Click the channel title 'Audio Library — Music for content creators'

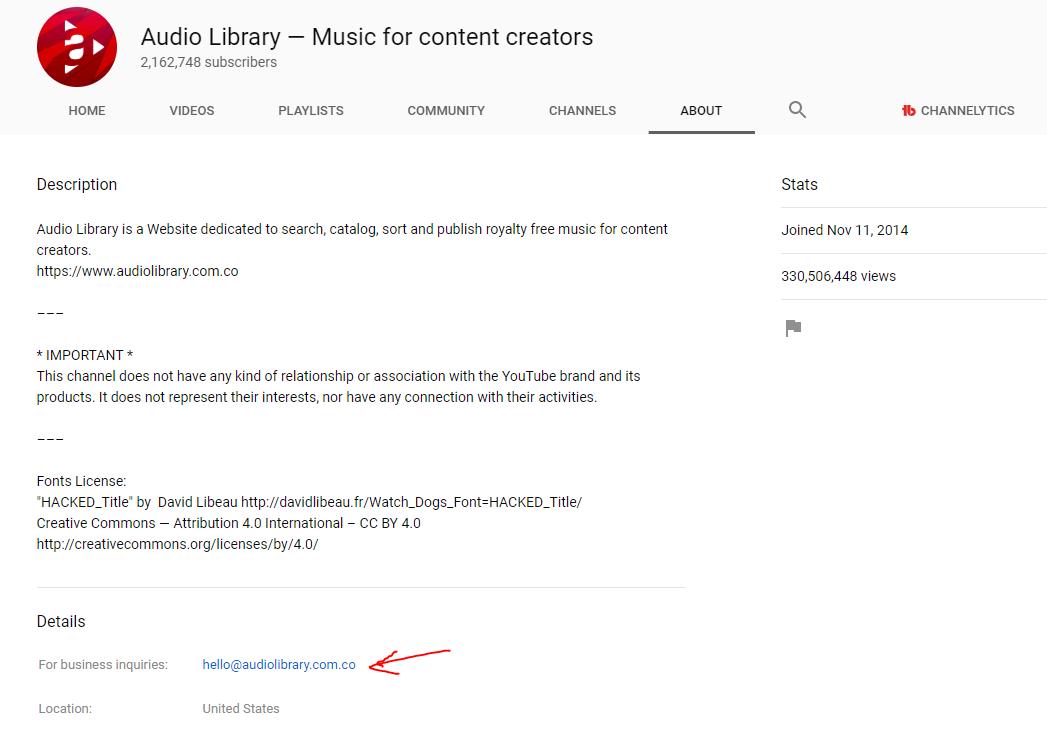click(x=367, y=37)
